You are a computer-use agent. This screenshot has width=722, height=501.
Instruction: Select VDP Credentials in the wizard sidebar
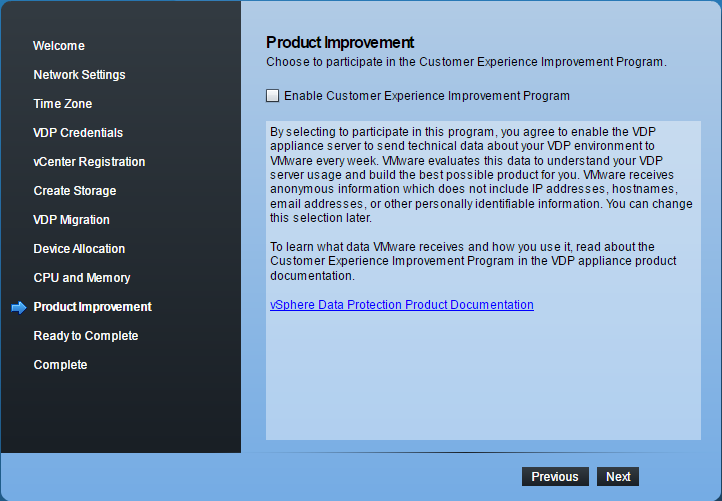pos(78,133)
